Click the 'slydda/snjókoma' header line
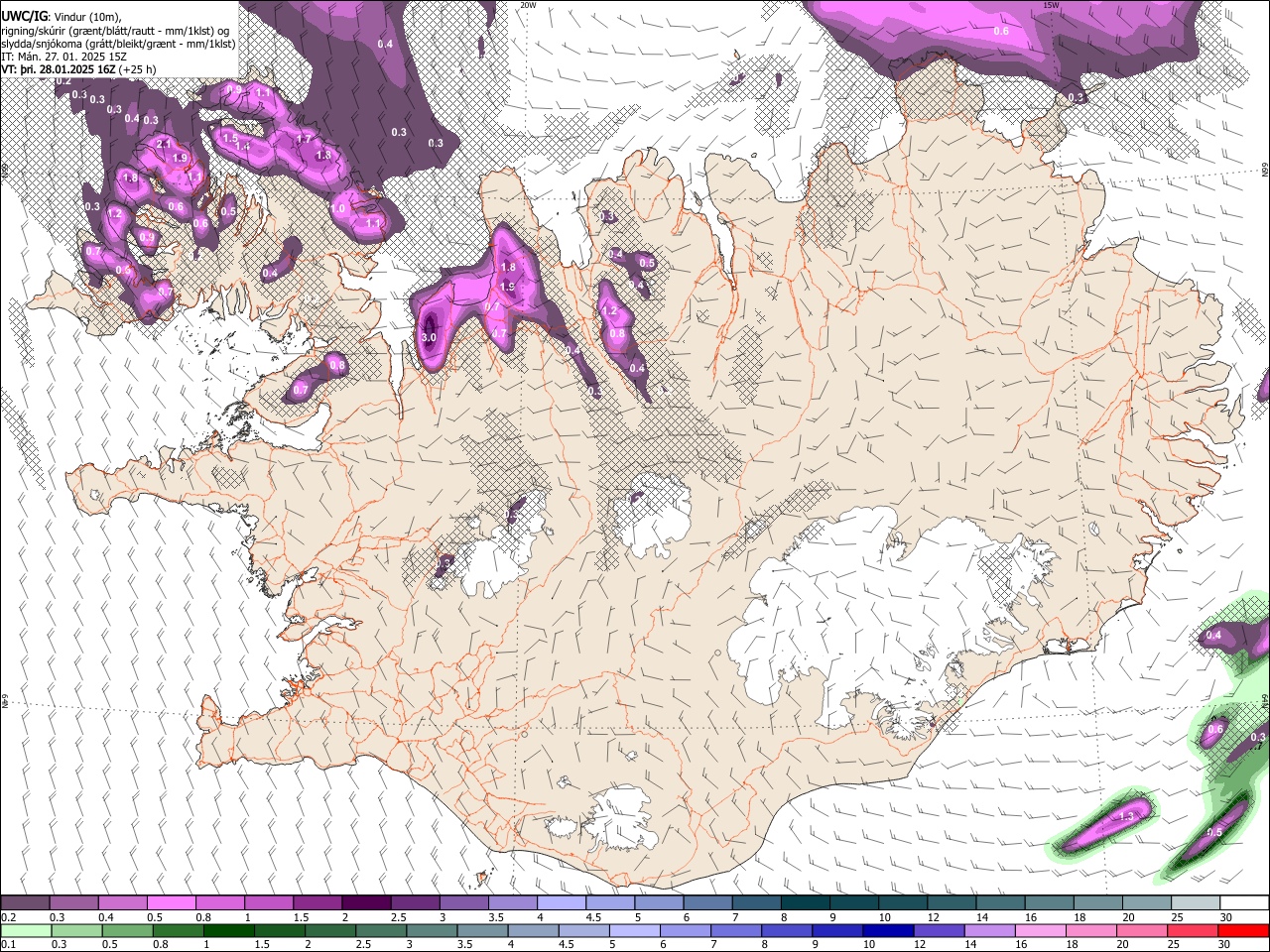This screenshot has height=952, width=1270. [118, 44]
